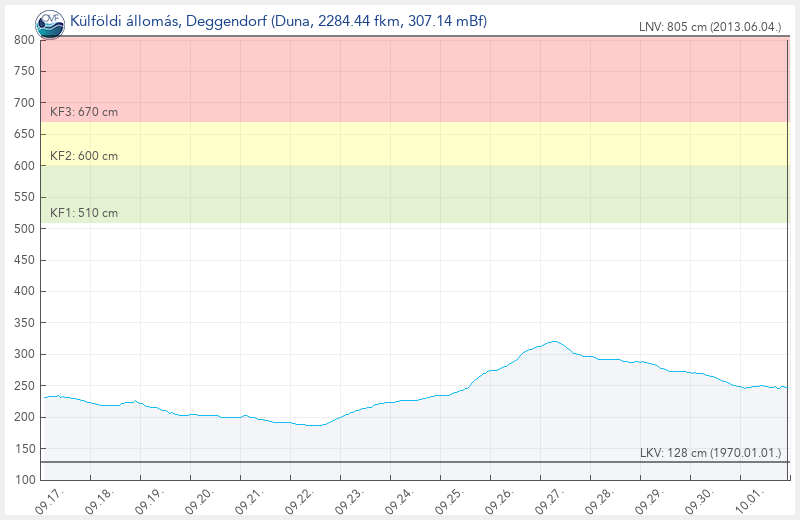
Task: Click the Deggendorf station chart title
Action: (x=278, y=20)
